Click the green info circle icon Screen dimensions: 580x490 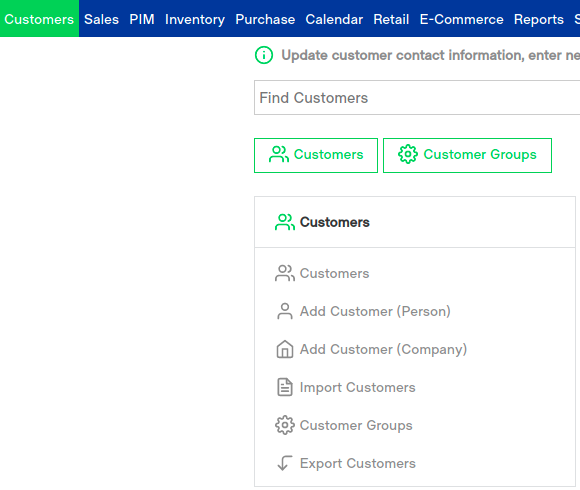click(x=264, y=55)
